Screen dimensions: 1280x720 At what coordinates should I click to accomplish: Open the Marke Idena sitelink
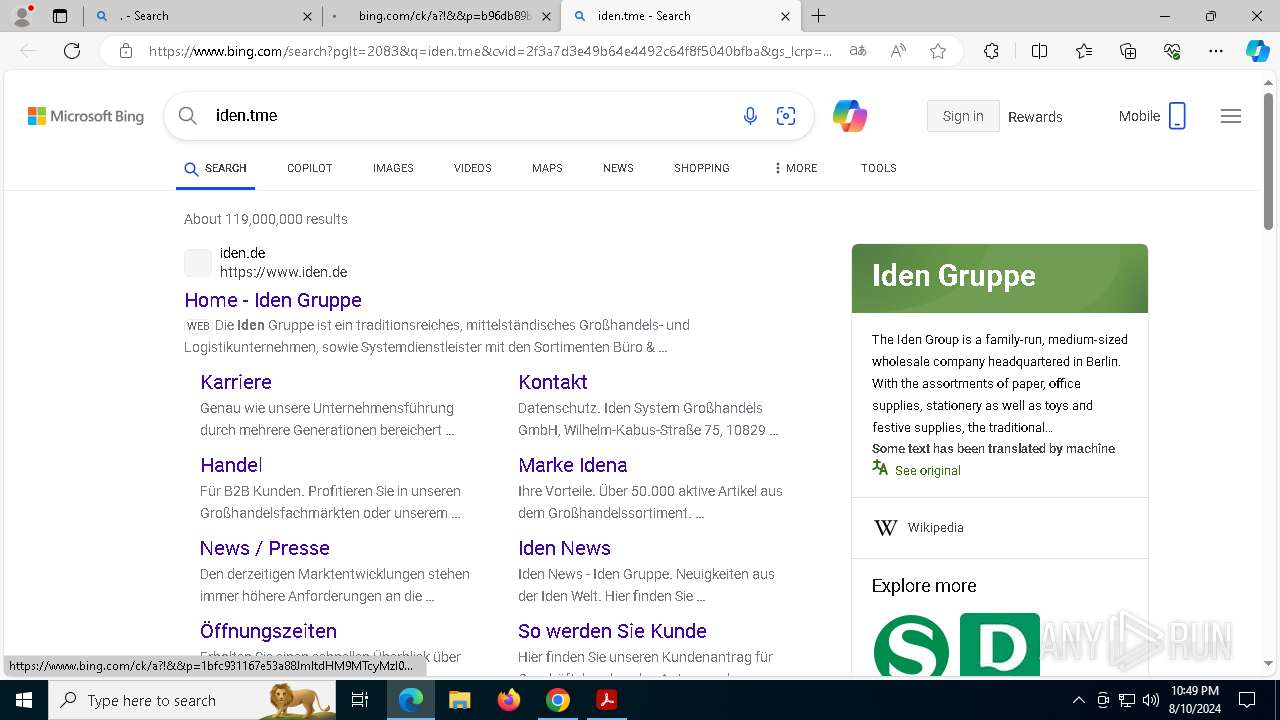[573, 465]
